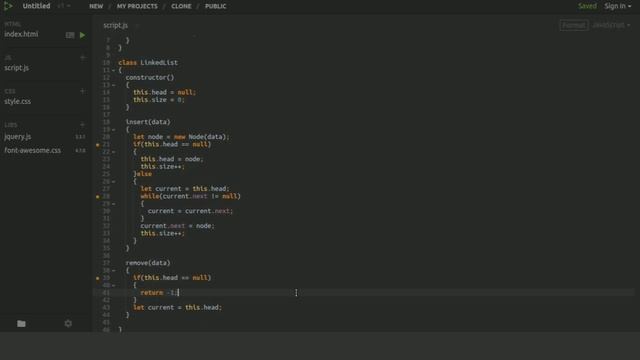
Task: Add a new file in CSS section
Action: click(82, 91)
